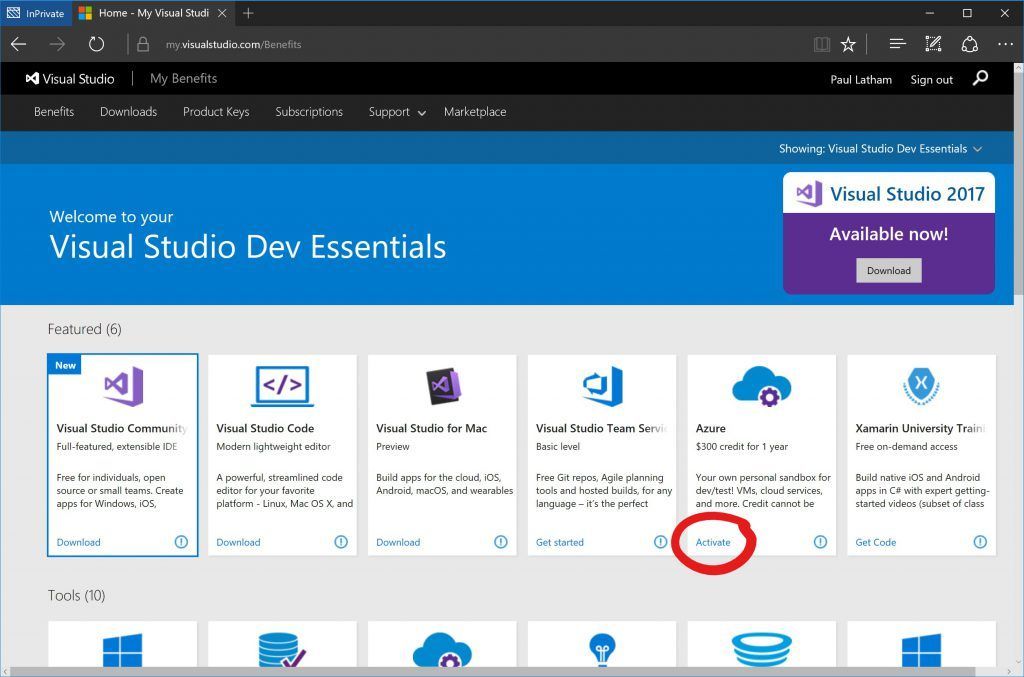
Task: Open the Marketplace nav item
Action: point(475,112)
